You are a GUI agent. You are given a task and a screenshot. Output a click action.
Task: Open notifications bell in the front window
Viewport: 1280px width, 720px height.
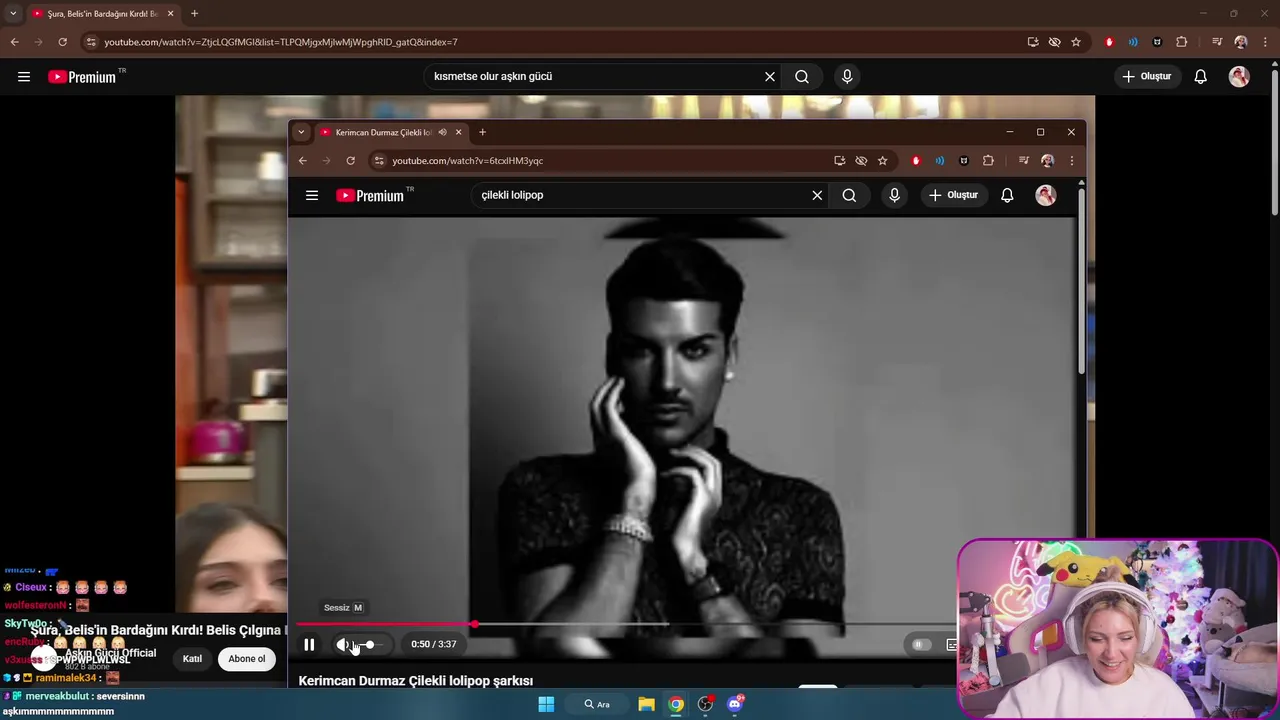tap(1007, 196)
